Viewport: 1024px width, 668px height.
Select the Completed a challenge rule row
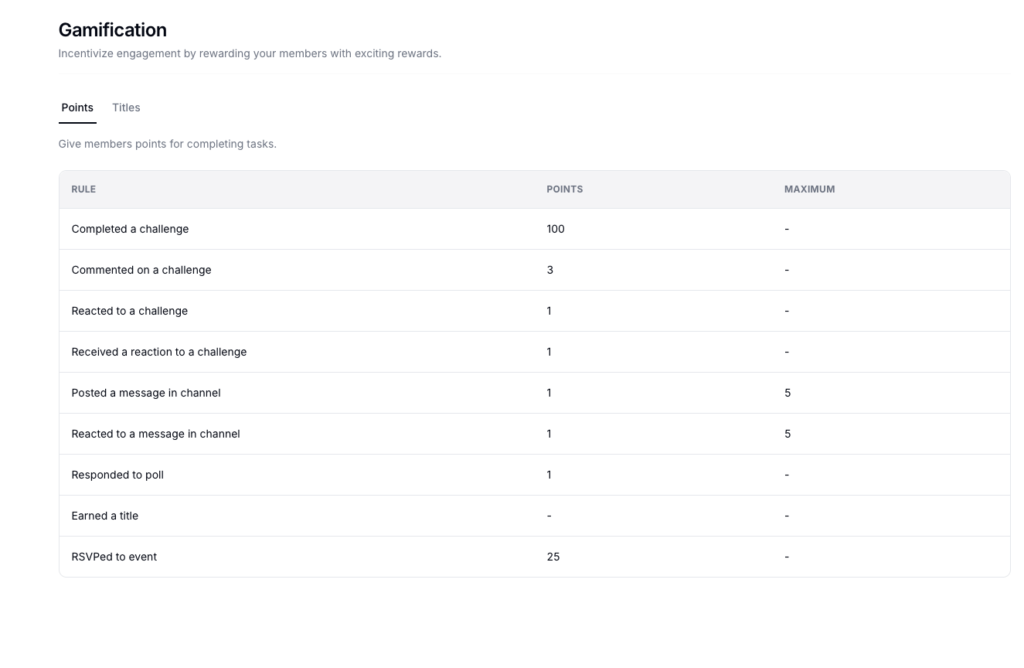132,229
